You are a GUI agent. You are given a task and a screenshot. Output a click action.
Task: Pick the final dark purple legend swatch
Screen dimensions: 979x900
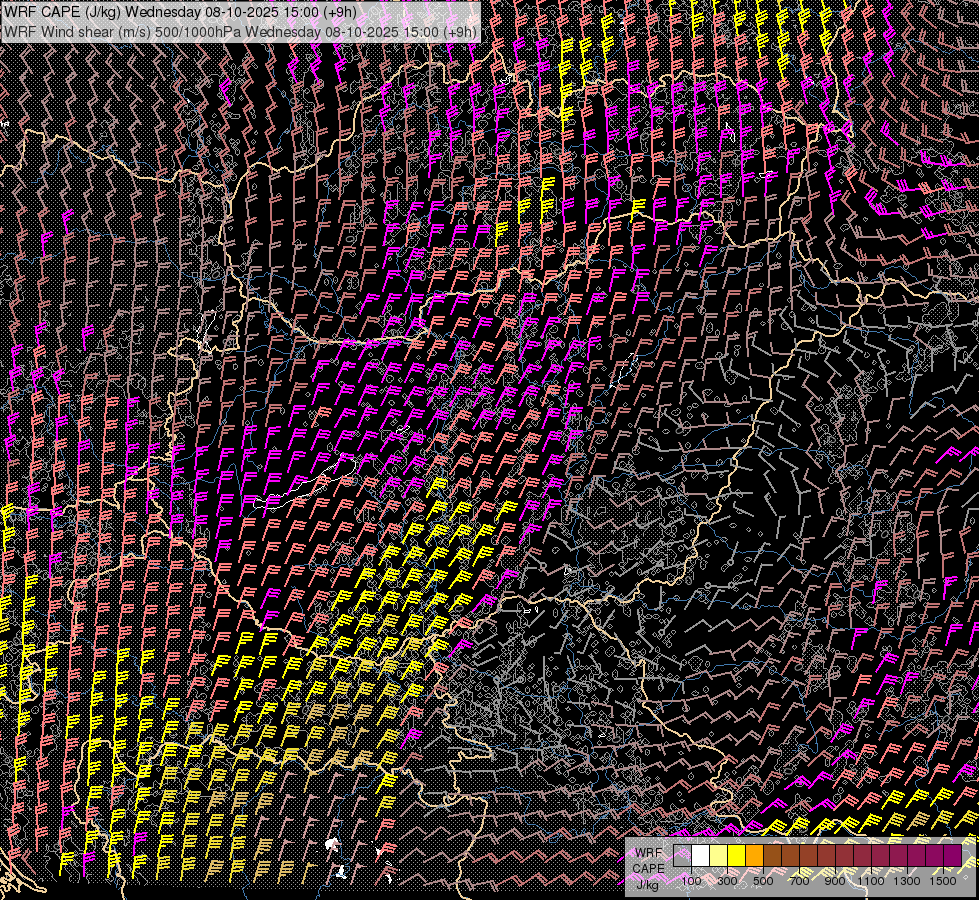tap(953, 856)
